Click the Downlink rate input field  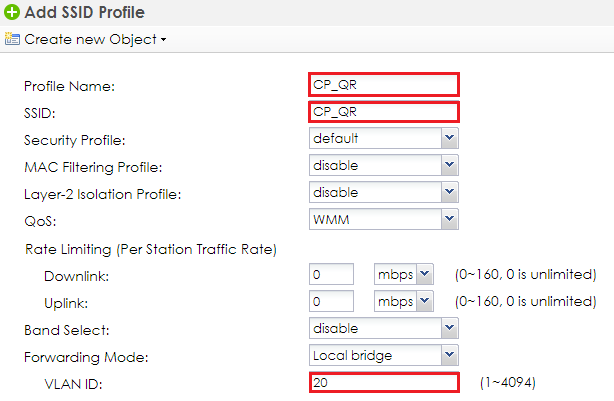[x=331, y=274]
